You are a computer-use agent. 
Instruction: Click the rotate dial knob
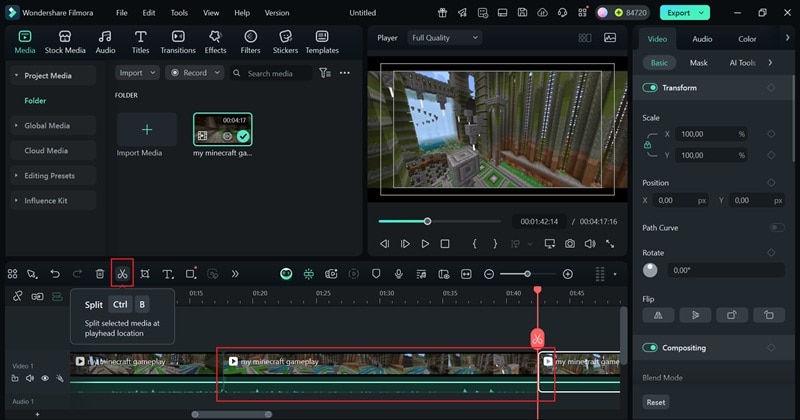(x=650, y=270)
